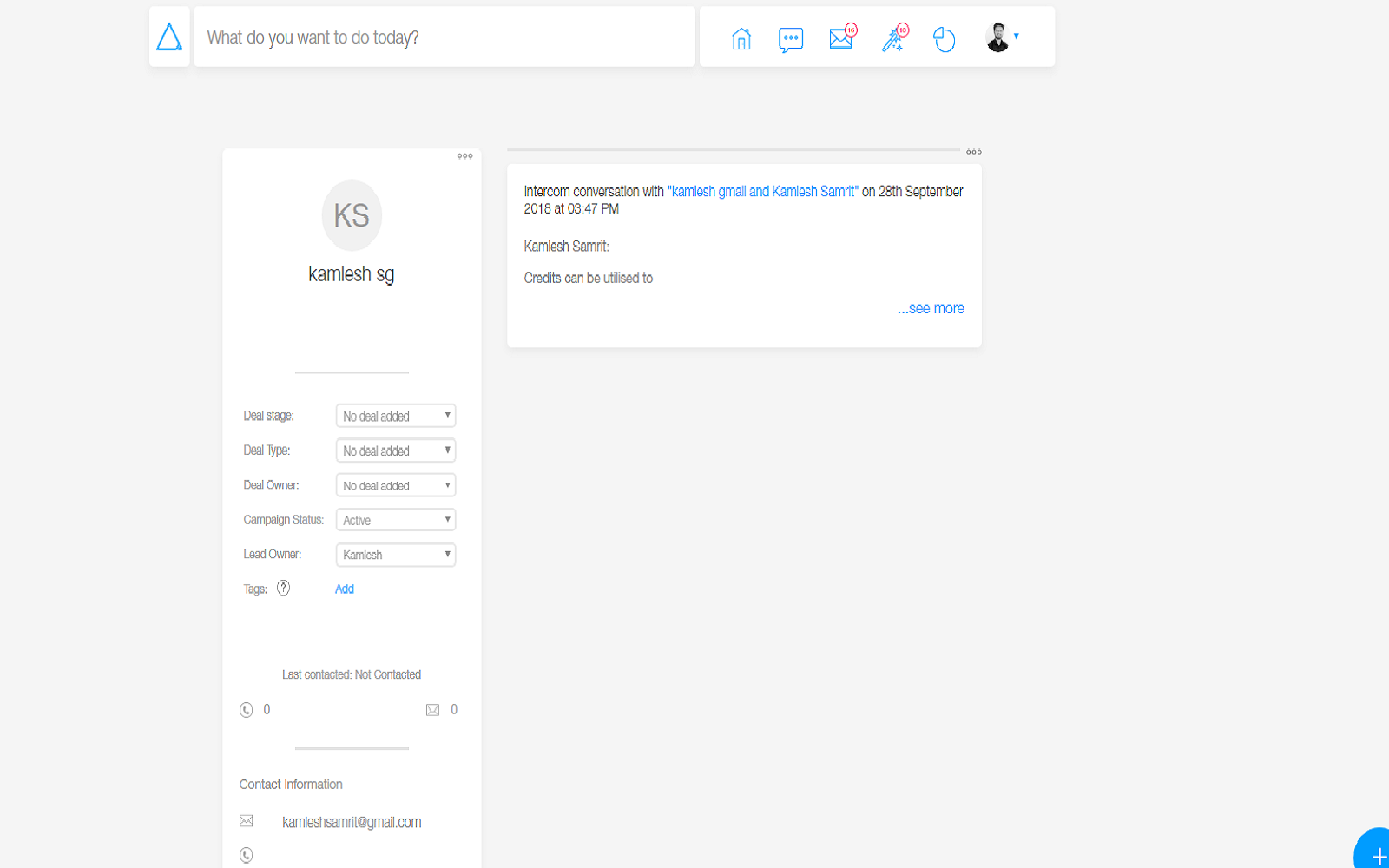Viewport: 1389px width, 868px height.
Task: Open the kamlesh gmail and Kamlesh Samrit conversation
Action: [x=761, y=191]
